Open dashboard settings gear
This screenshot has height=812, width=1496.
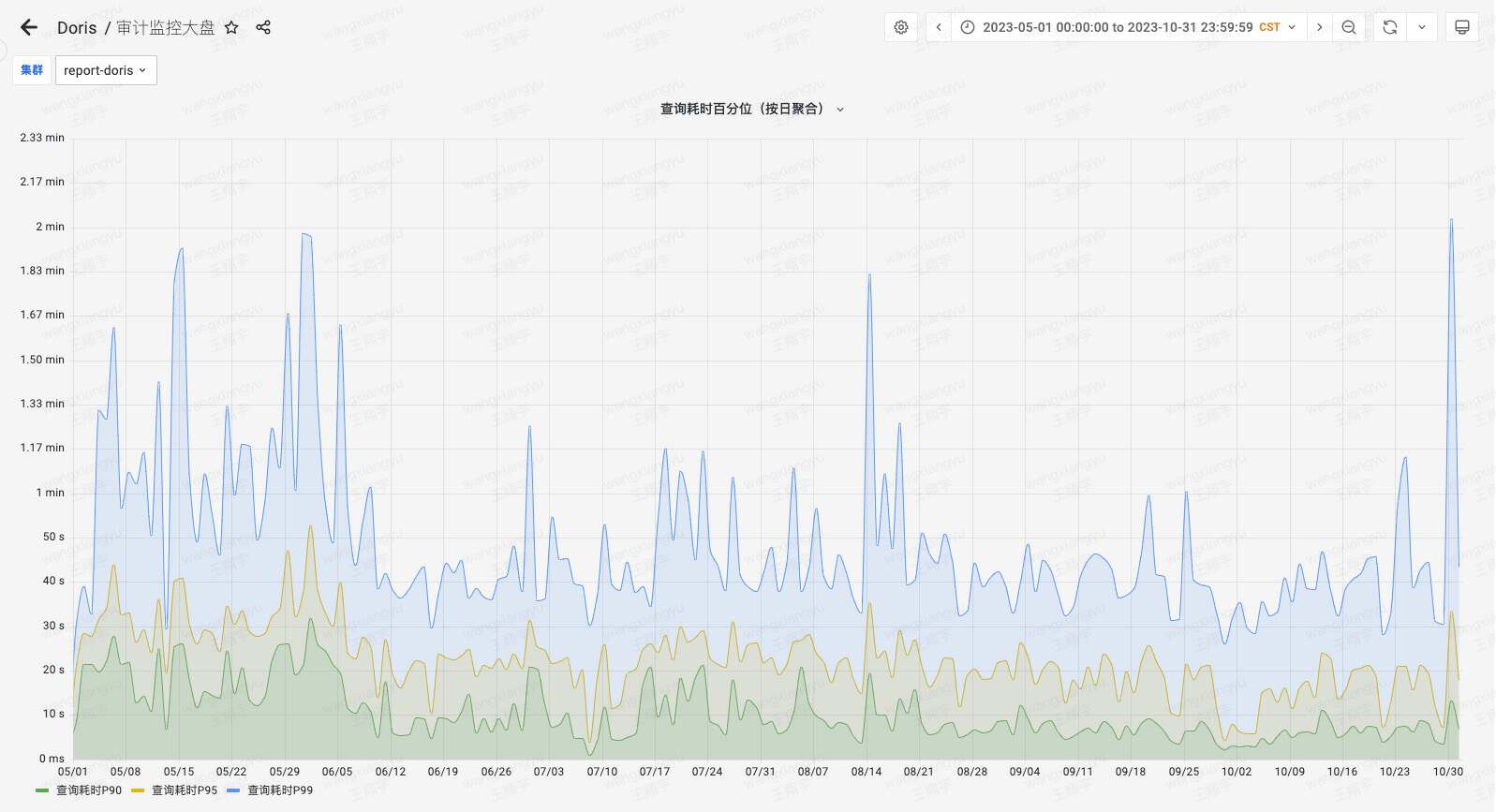(x=901, y=27)
